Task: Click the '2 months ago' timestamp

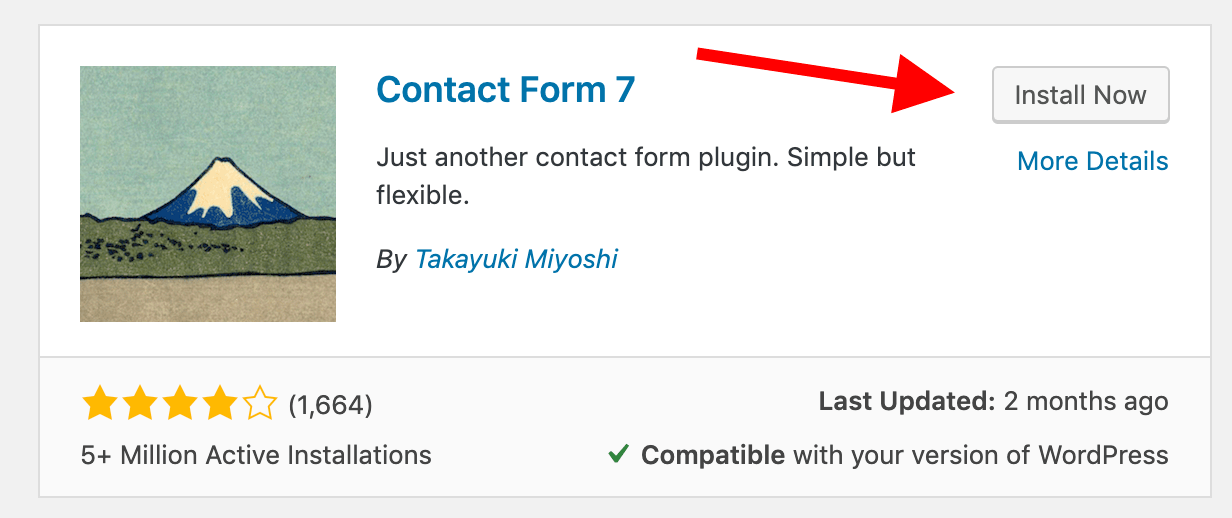Action: (x=1086, y=402)
